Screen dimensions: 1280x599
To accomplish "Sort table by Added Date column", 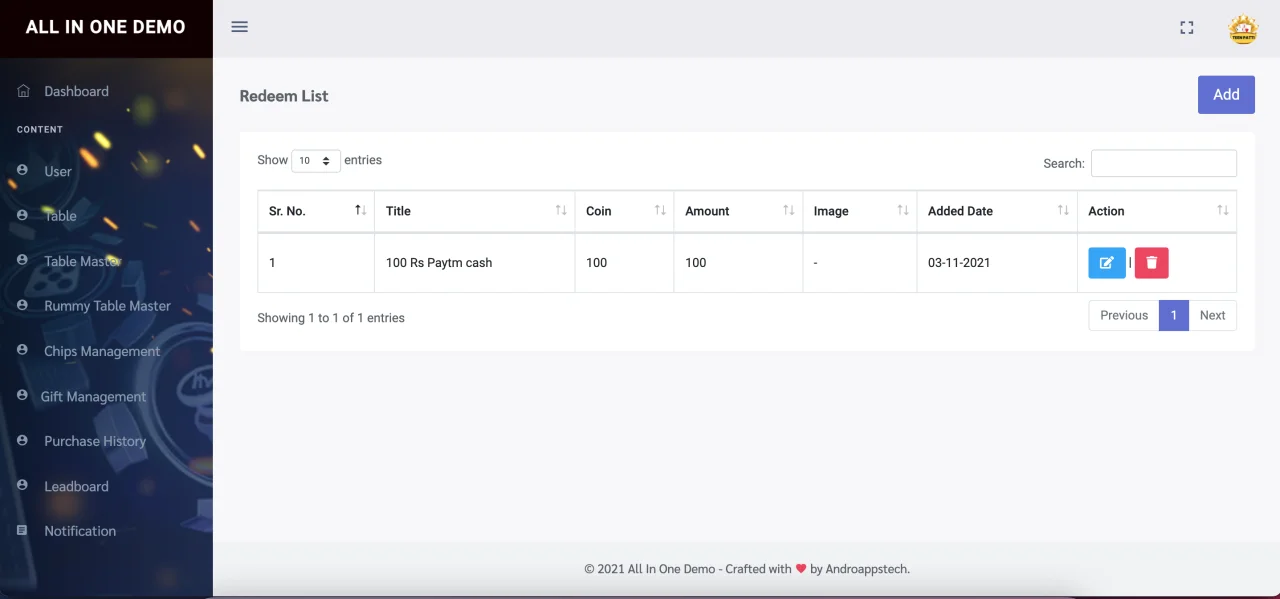I will click(x=997, y=211).
